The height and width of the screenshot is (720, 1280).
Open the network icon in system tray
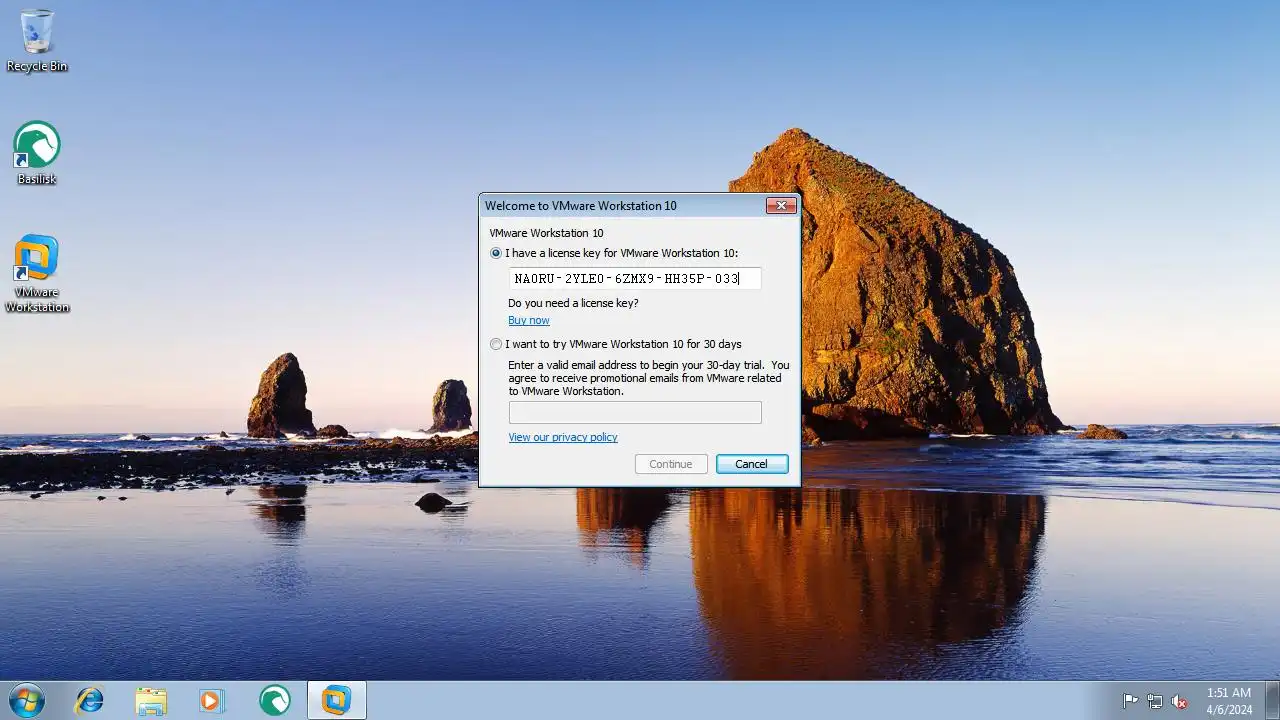tap(1155, 701)
